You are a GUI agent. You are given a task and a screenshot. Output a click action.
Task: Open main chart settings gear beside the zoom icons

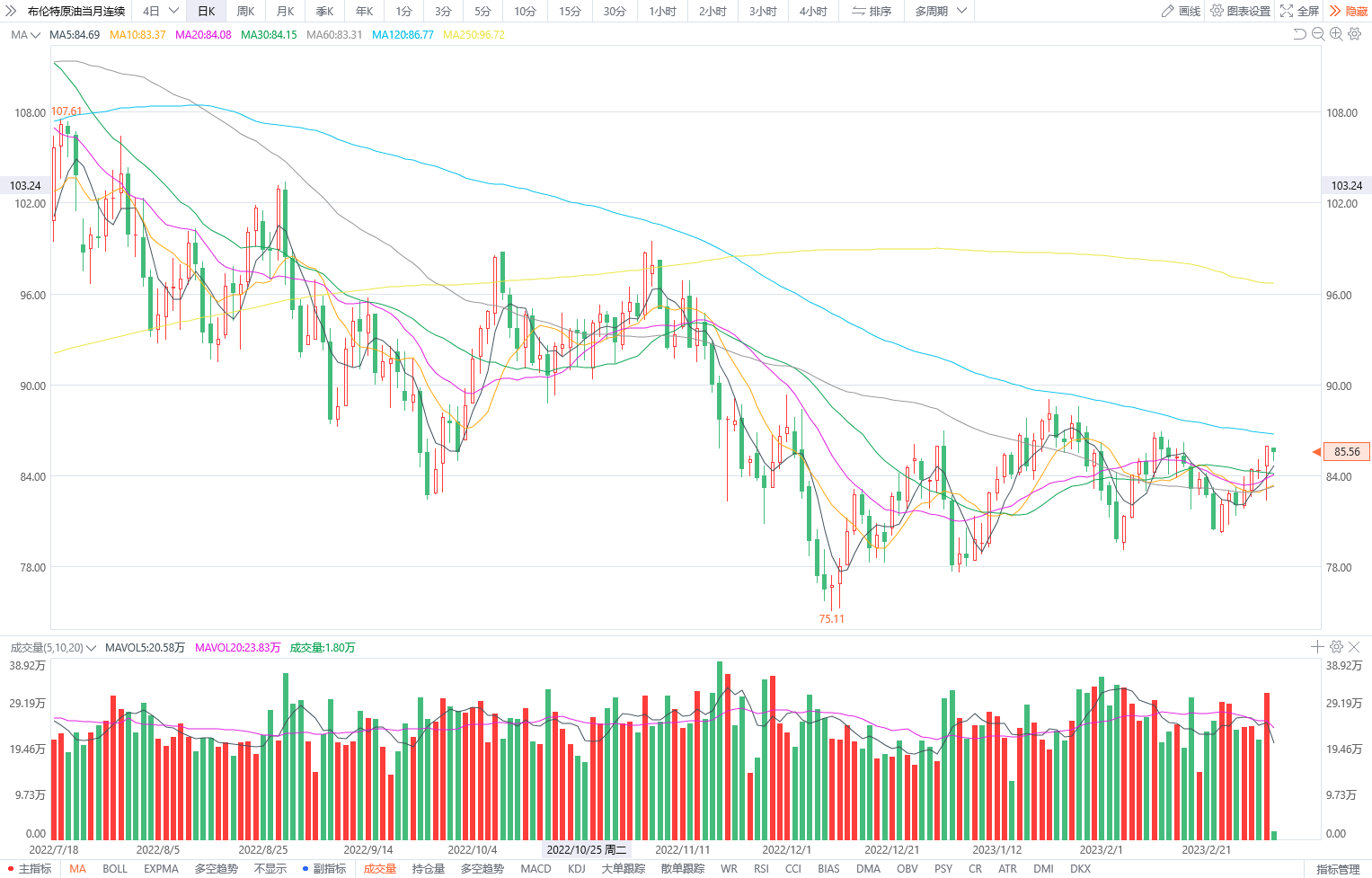(1355, 34)
